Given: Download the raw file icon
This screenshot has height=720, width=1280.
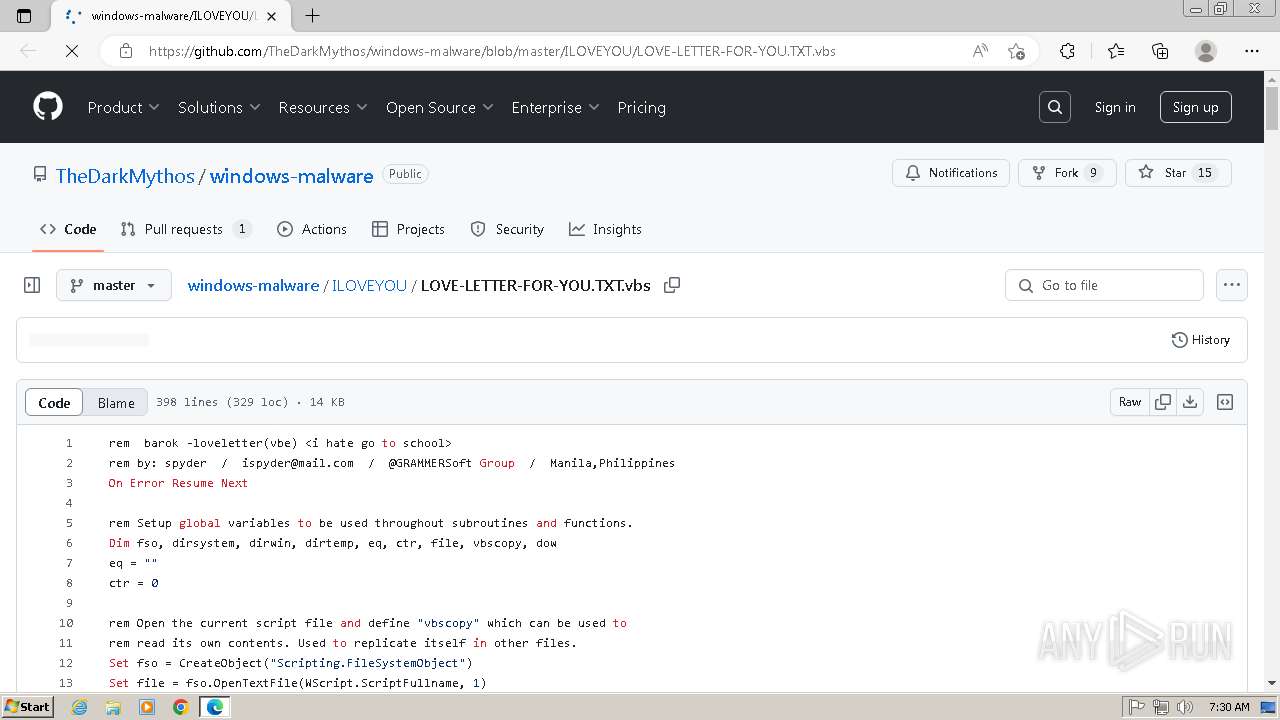Looking at the screenshot, I should pos(1190,402).
